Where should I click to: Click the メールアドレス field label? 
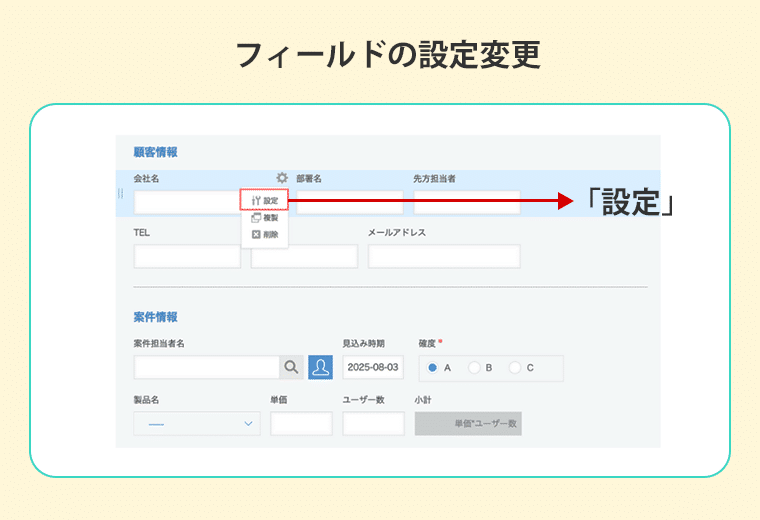point(396,233)
